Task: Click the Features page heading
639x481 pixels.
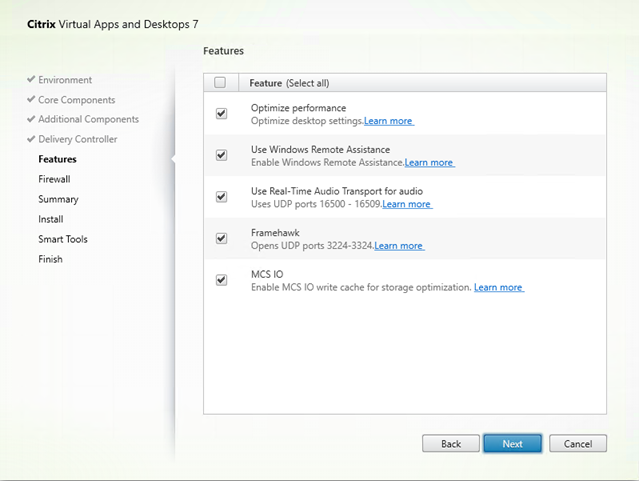Action: coord(223,51)
